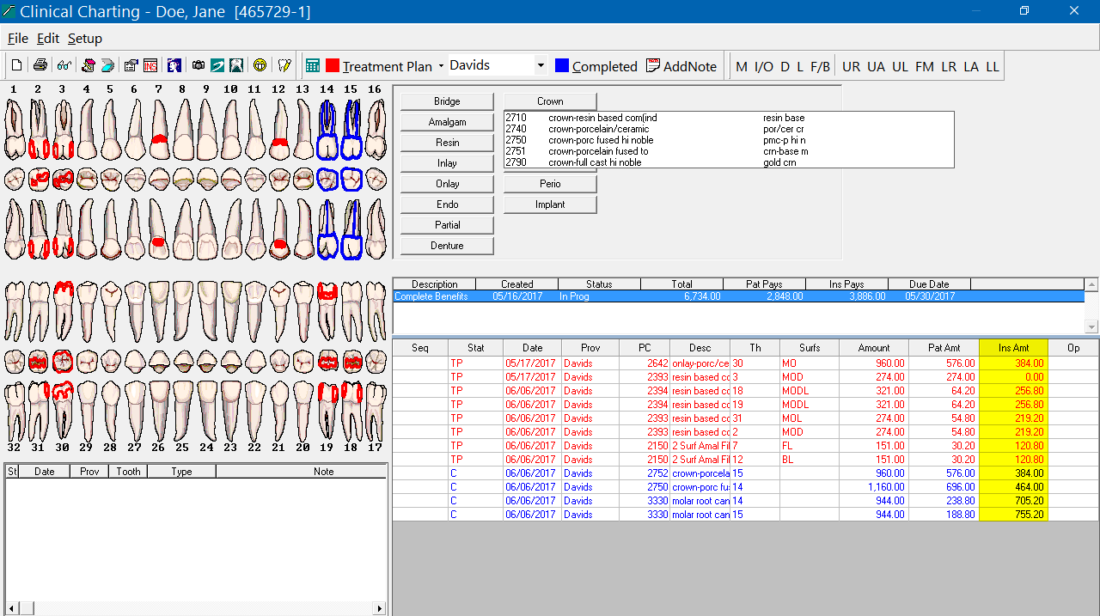Click the Endo procedure button
Viewport: 1100px width, 616px height.
tap(447, 204)
